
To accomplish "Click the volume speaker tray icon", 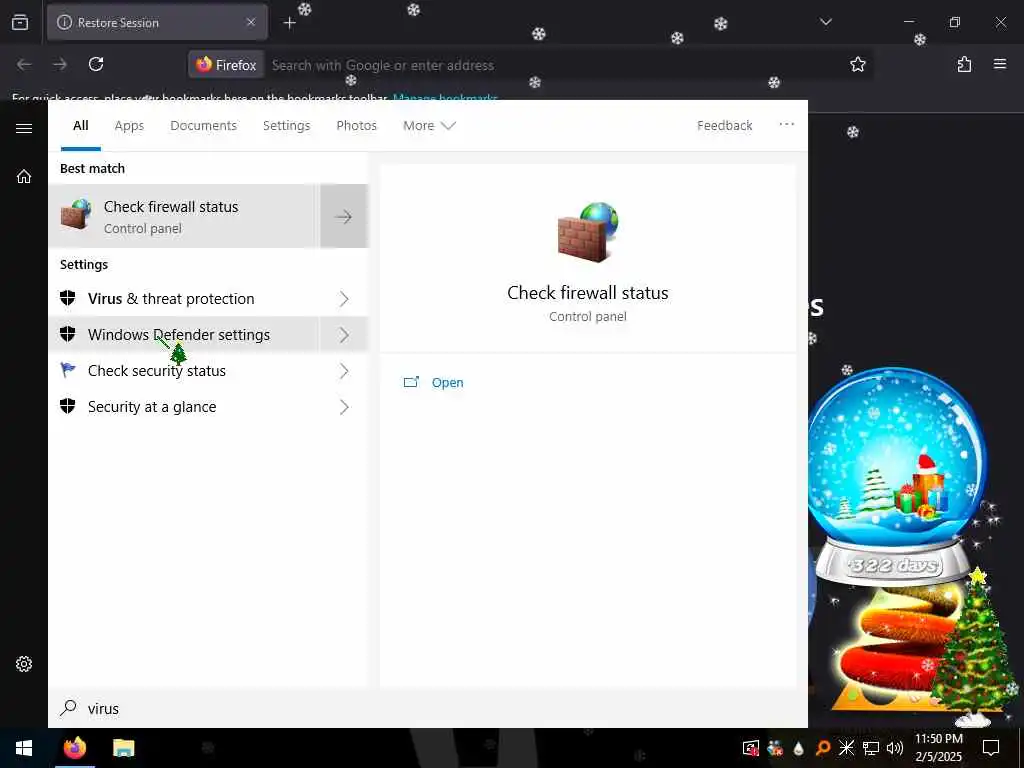I will point(895,748).
